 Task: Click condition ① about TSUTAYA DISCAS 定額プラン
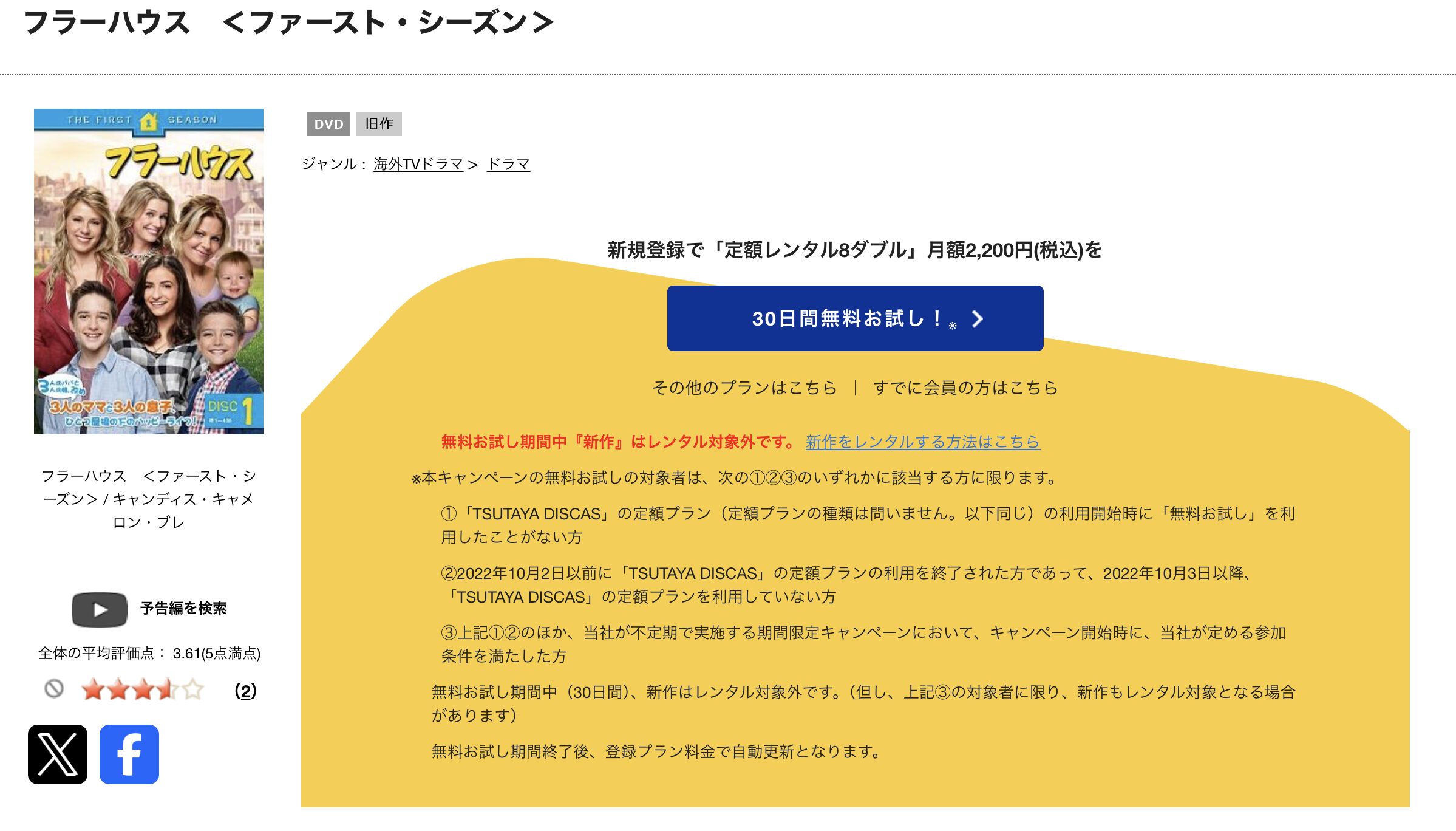coord(868,525)
